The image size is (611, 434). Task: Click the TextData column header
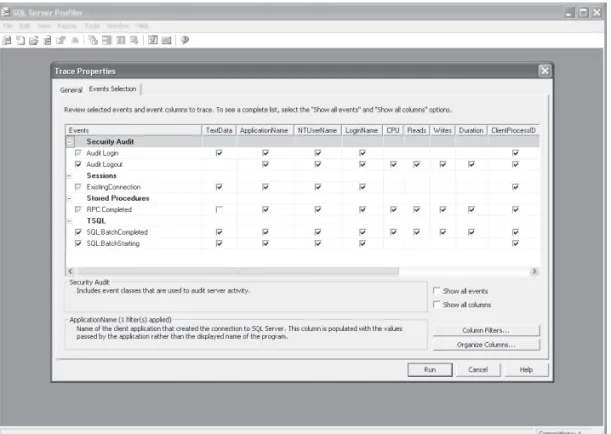coord(219,131)
